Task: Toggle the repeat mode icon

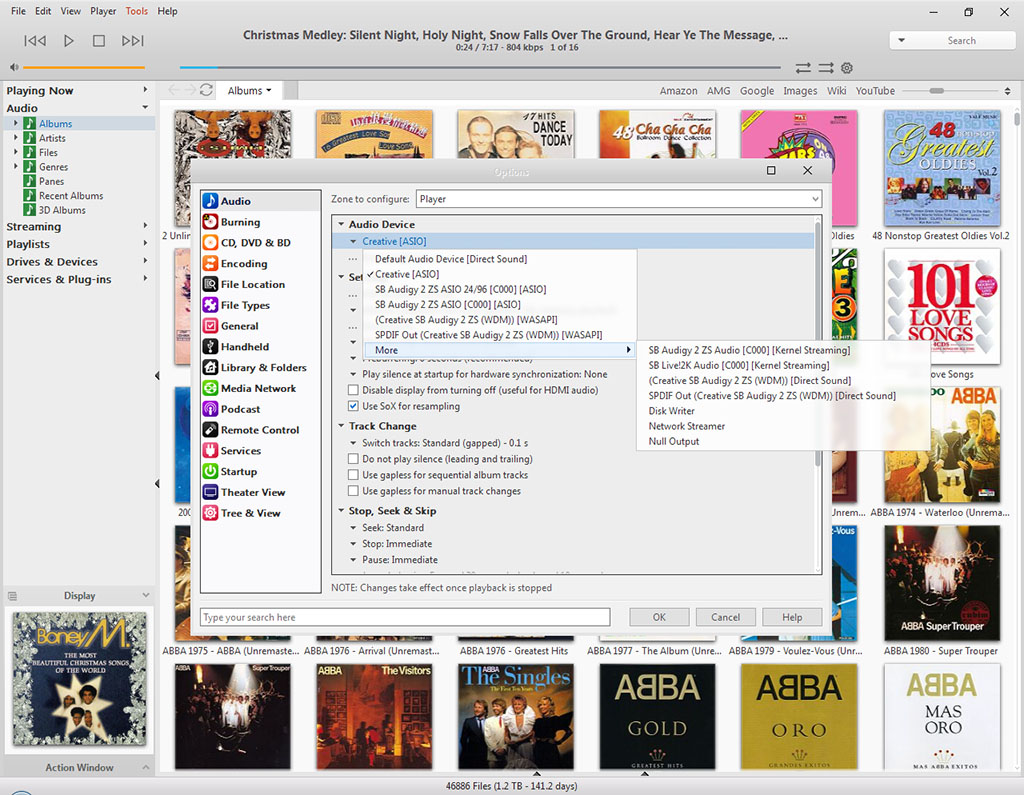Action: [803, 68]
